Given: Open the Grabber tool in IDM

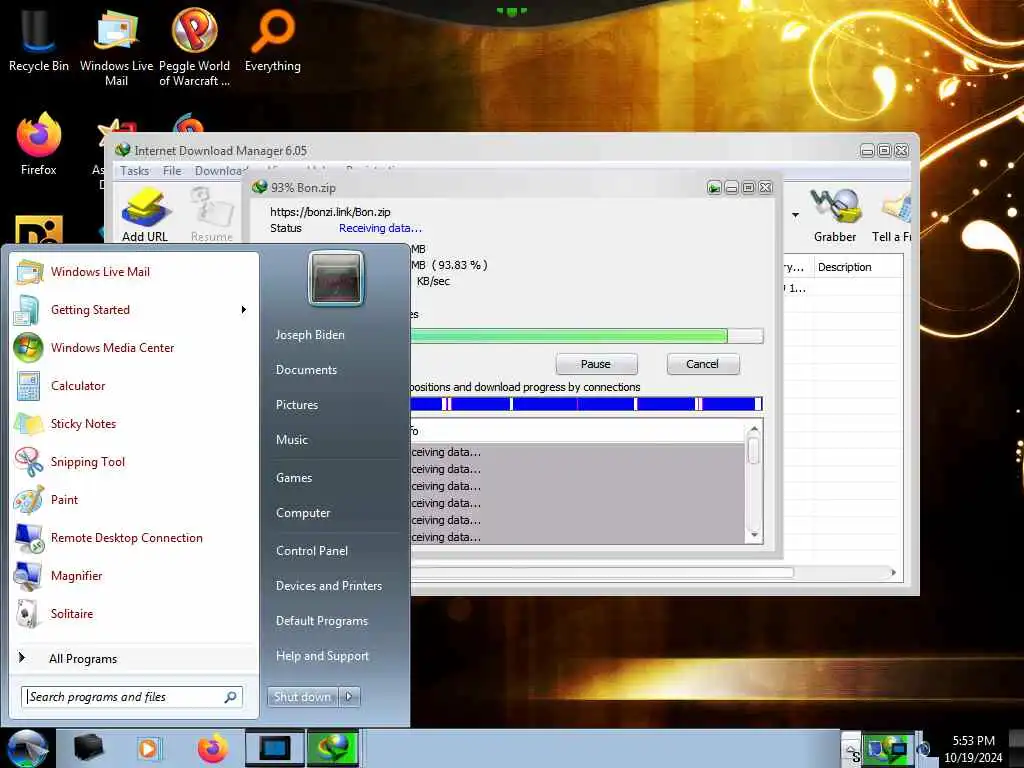Looking at the screenshot, I should pyautogui.click(x=835, y=215).
